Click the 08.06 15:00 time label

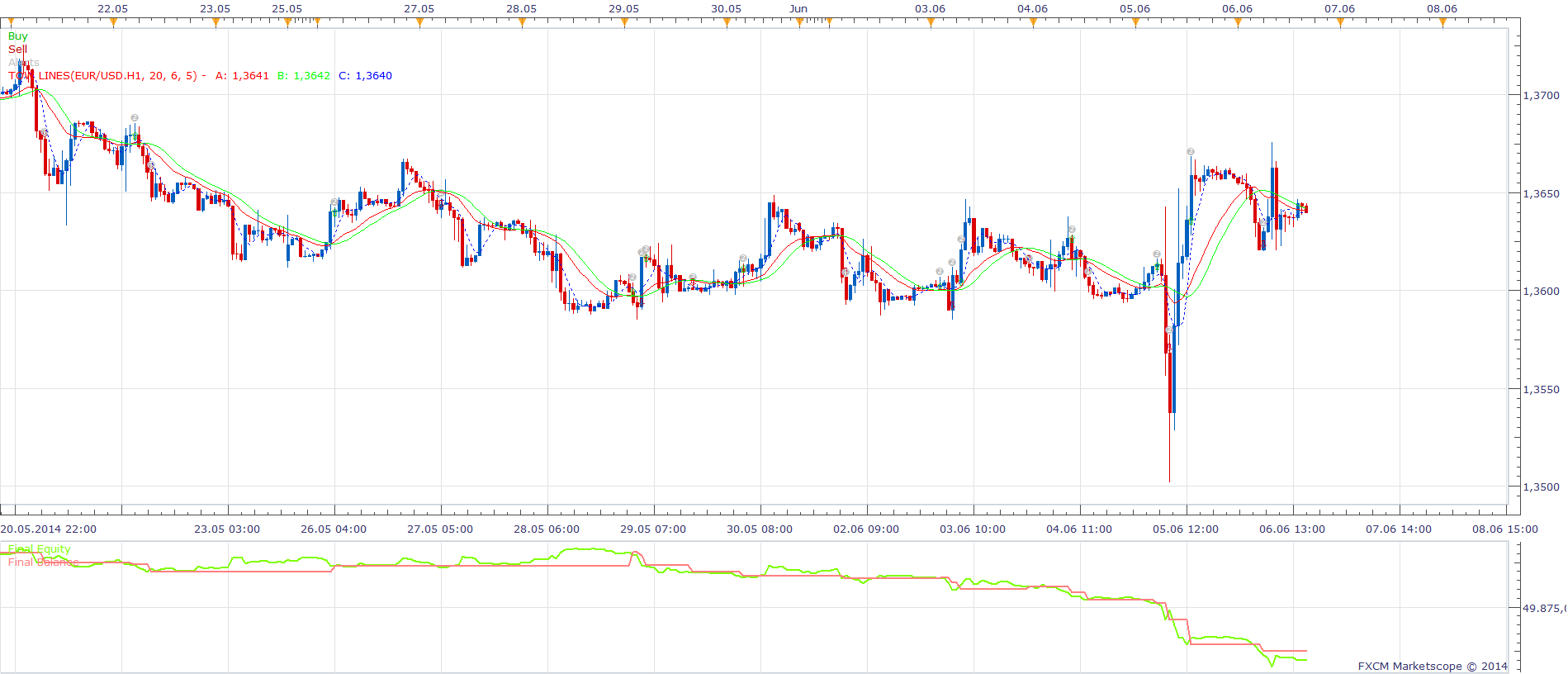(1505, 529)
